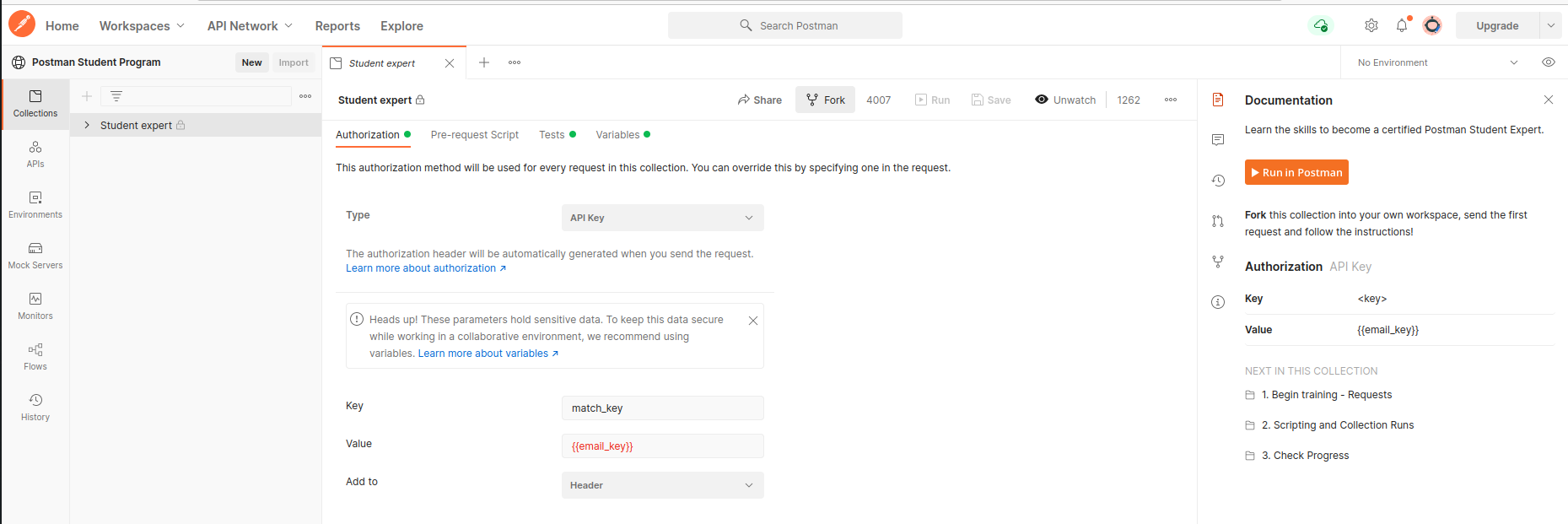
Task: Open the Mock Servers sidebar panel
Action: [x=35, y=256]
